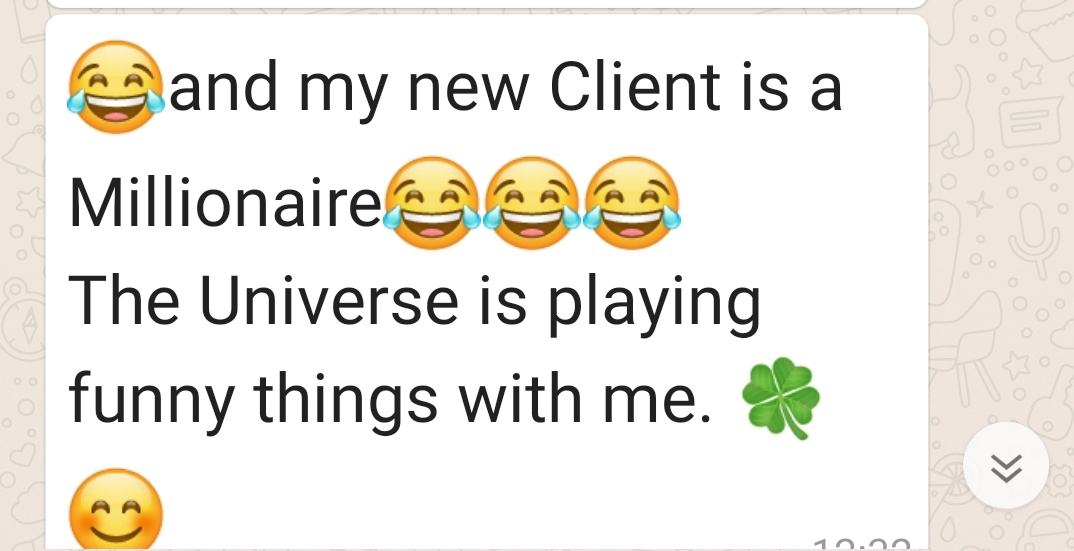Tap the word "things" in the message

click(x=345, y=402)
